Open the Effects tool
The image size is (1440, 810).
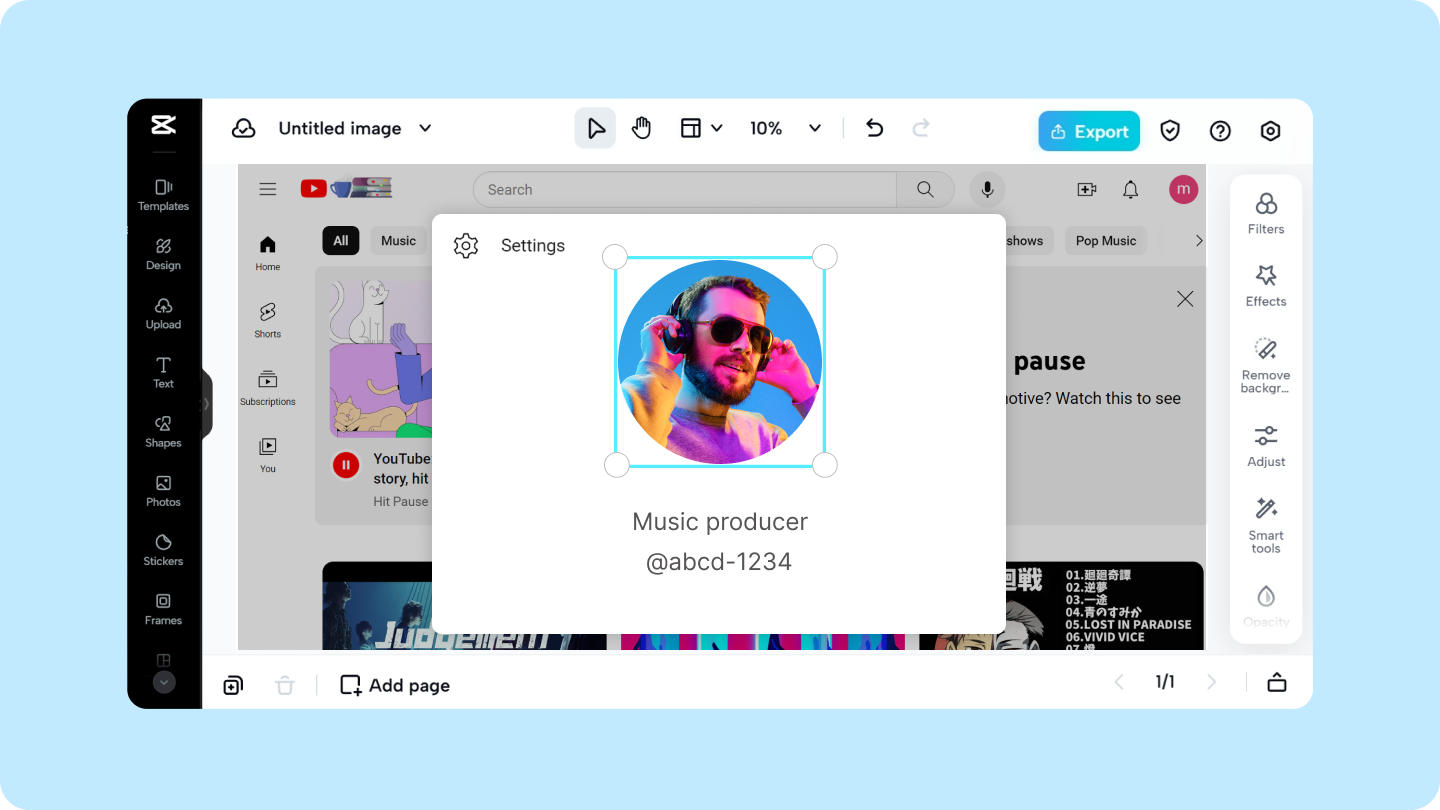point(1266,285)
